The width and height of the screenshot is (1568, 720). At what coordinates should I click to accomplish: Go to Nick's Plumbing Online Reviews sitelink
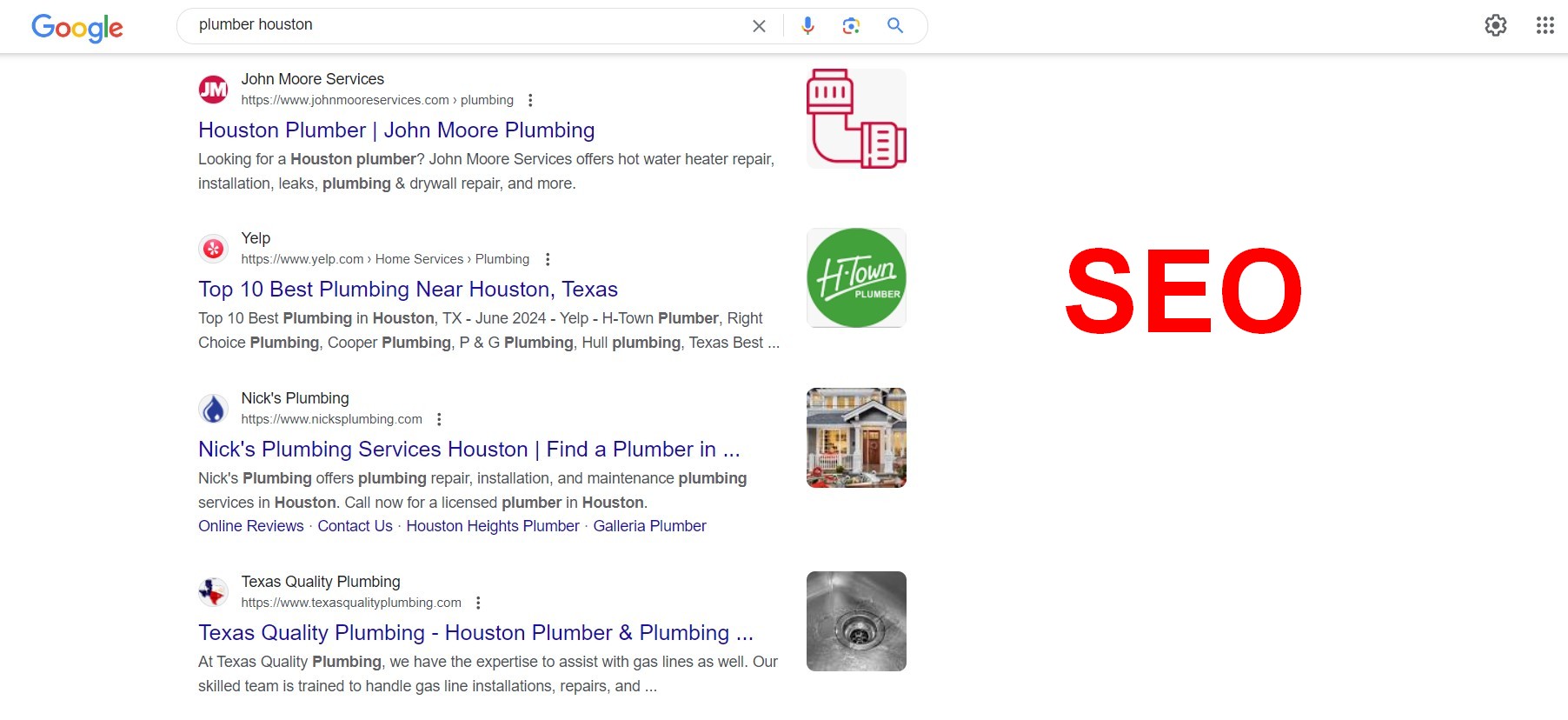point(250,526)
